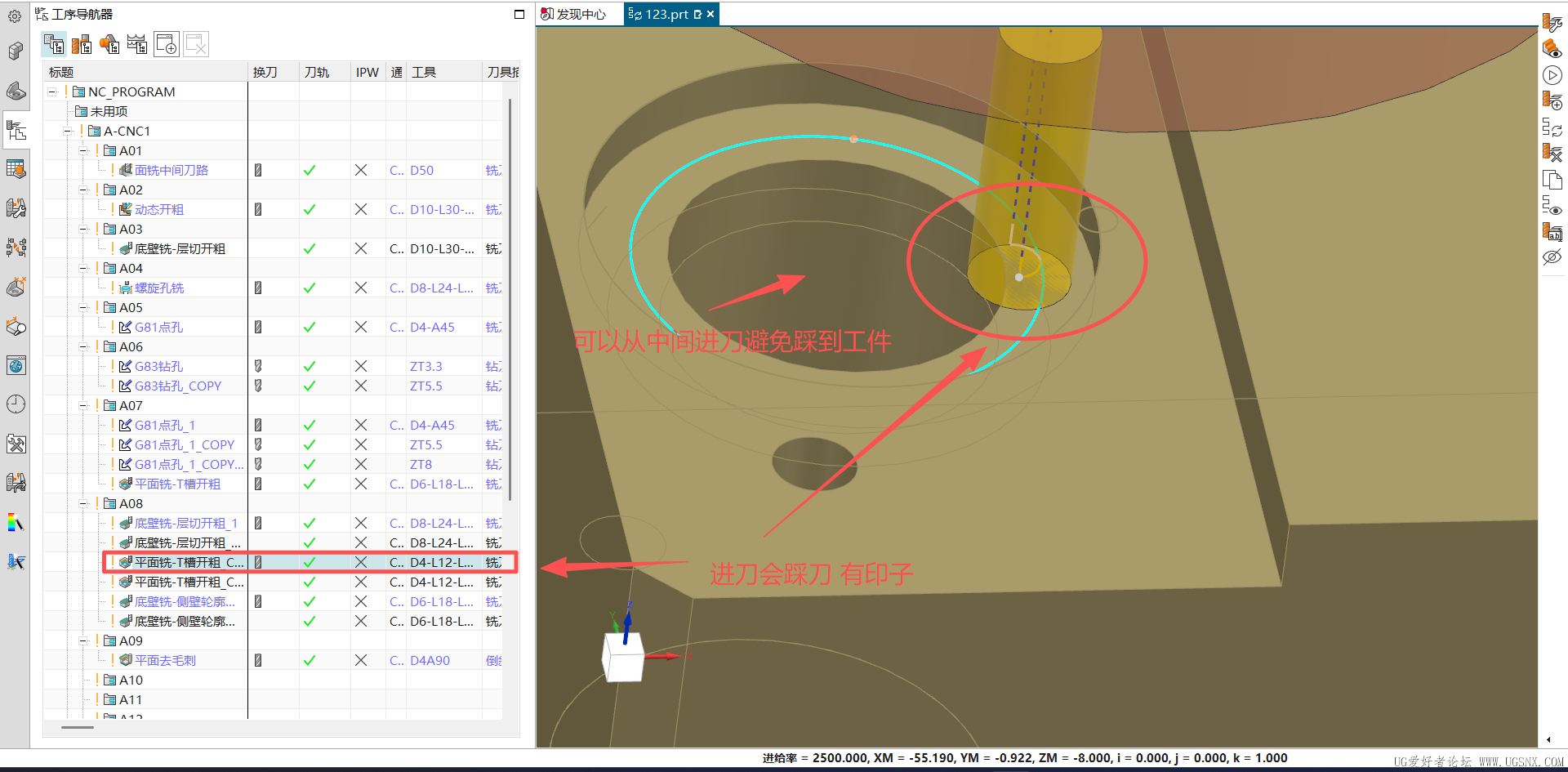The height and width of the screenshot is (772, 1568).
Task: Select the 123.prt tab
Action: click(666, 15)
